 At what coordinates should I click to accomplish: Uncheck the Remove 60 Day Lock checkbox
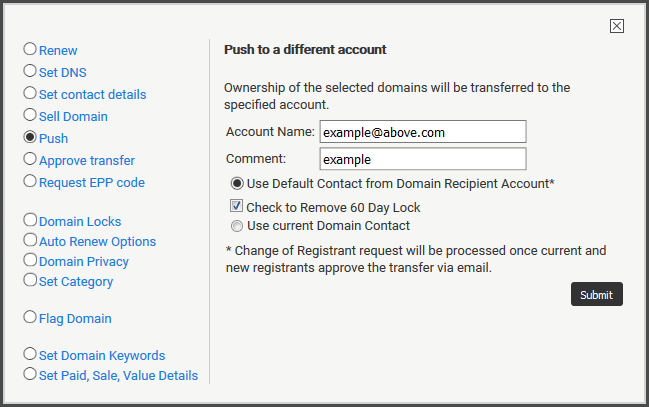[x=236, y=205]
